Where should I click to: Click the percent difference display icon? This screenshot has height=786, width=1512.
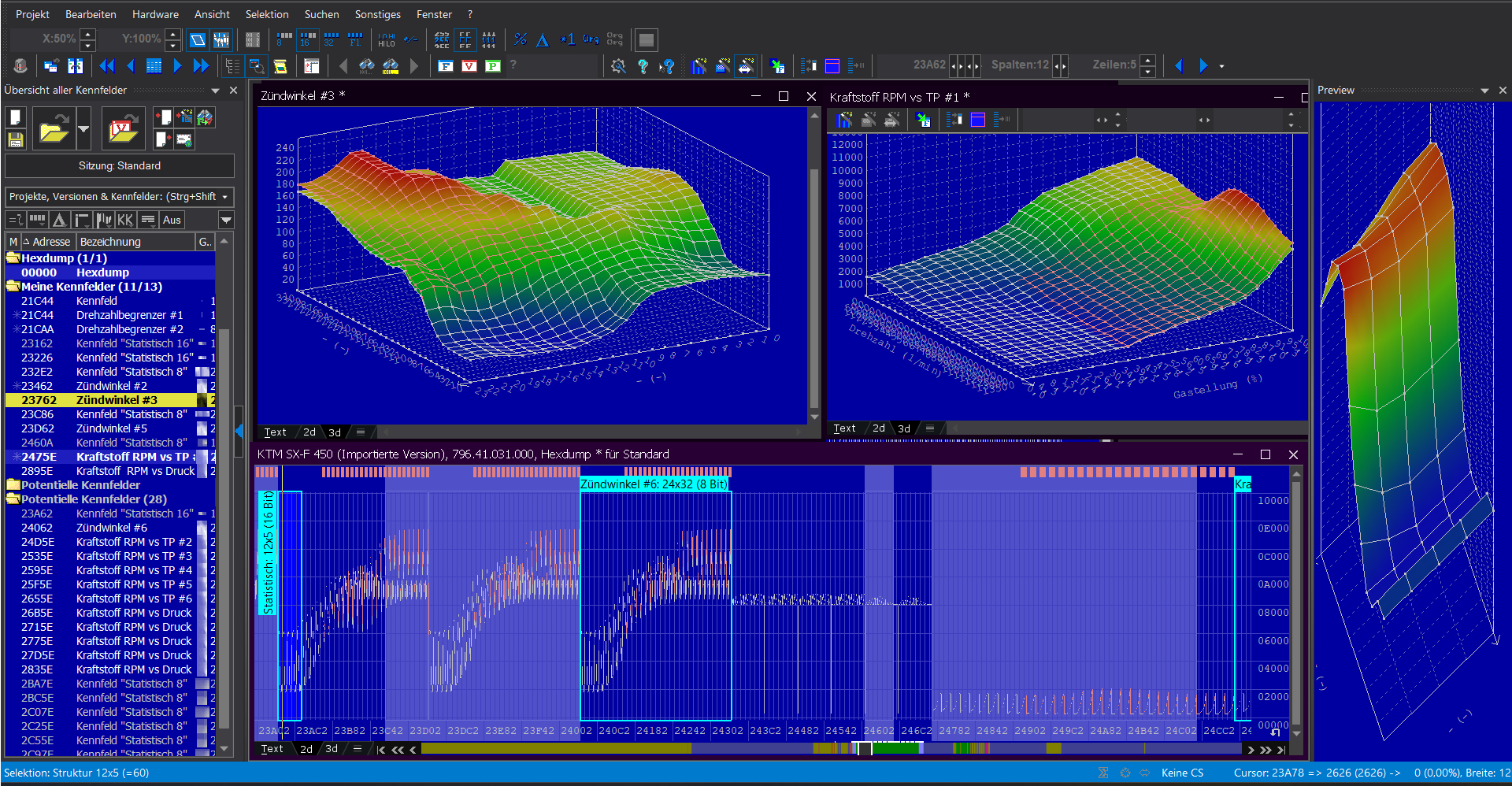520,39
